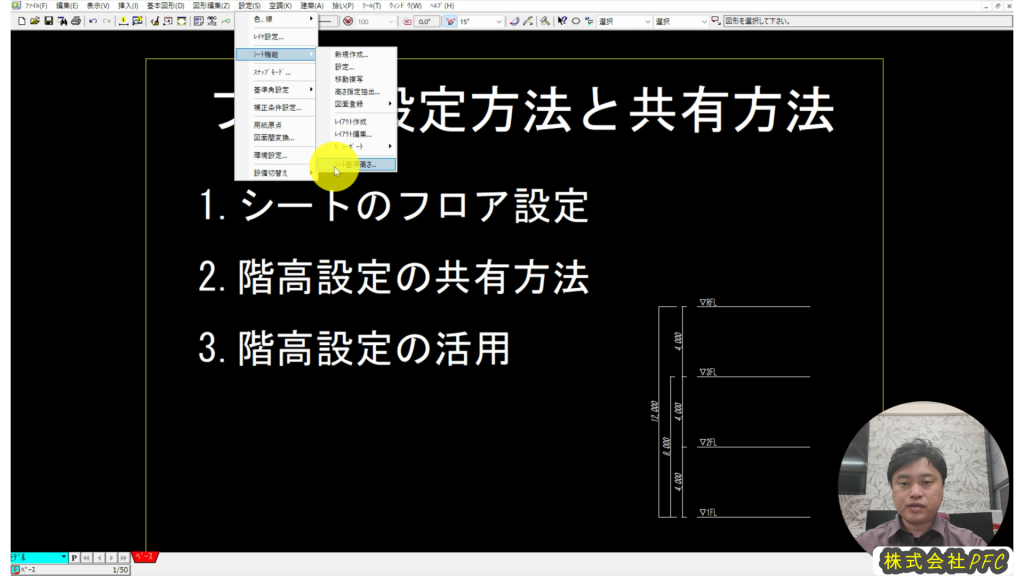
Task: Click the Save floppy disk icon
Action: tap(48, 21)
